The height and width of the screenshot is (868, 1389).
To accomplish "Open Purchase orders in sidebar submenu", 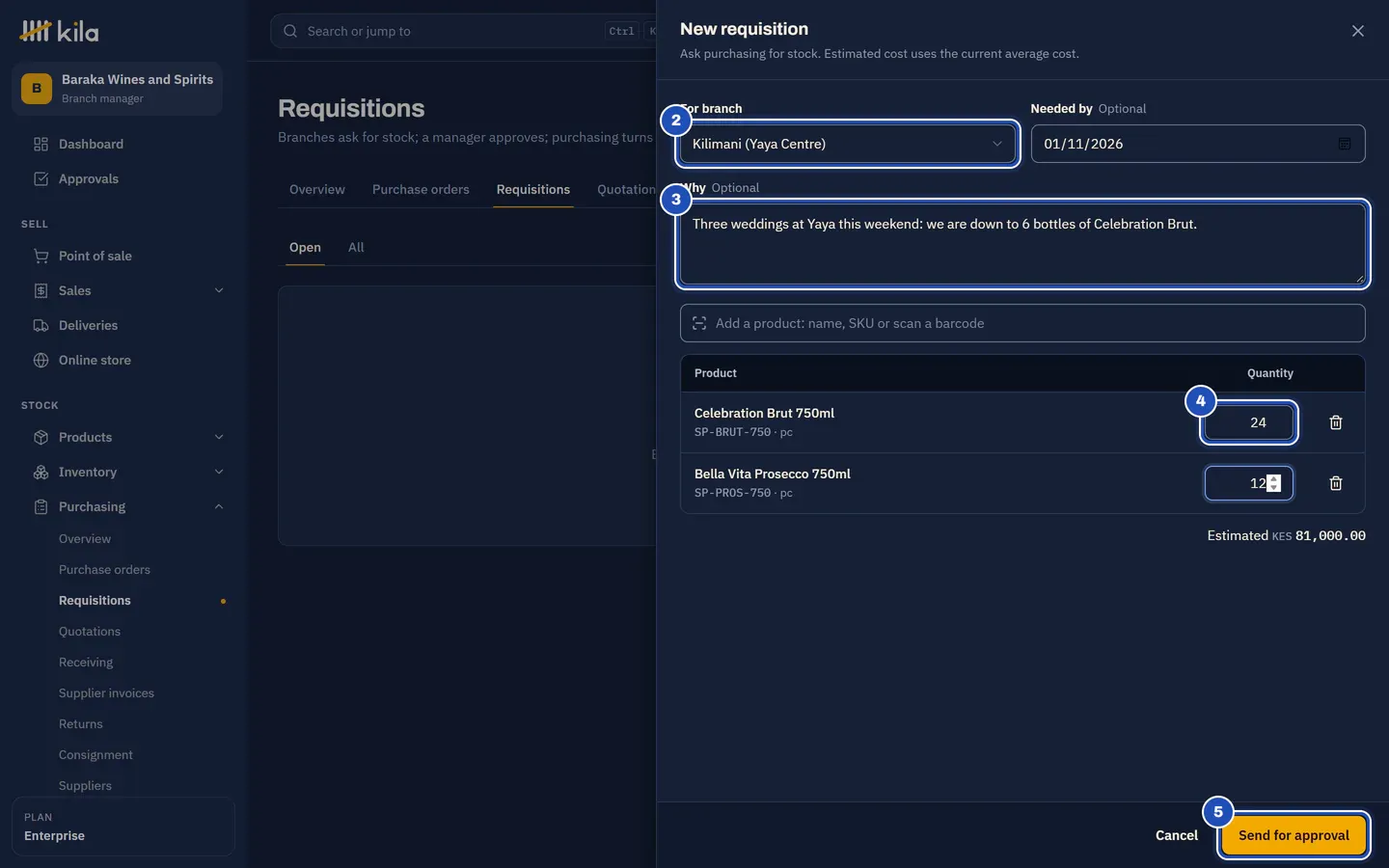I will 104,569.
